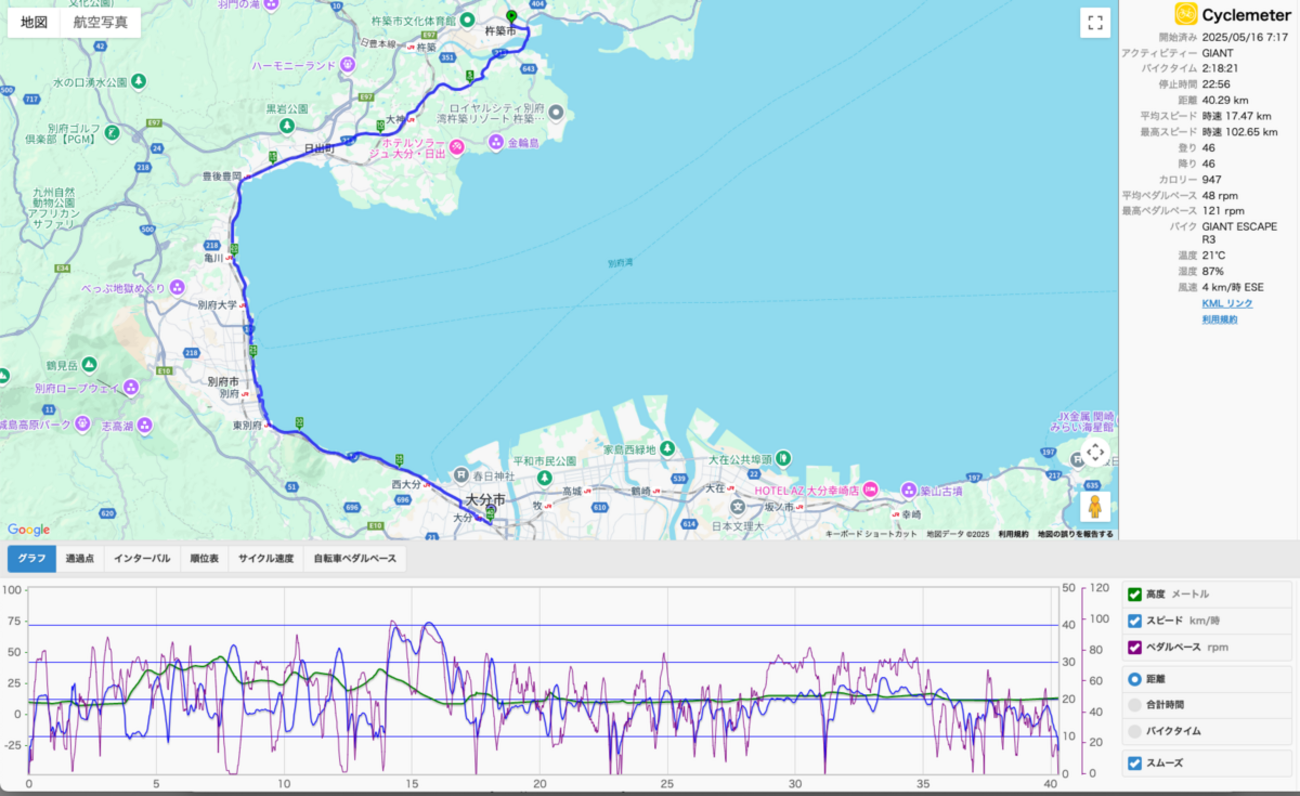The image size is (1300, 796).
Task: Open the map camera pan control
Action: 1095,453
